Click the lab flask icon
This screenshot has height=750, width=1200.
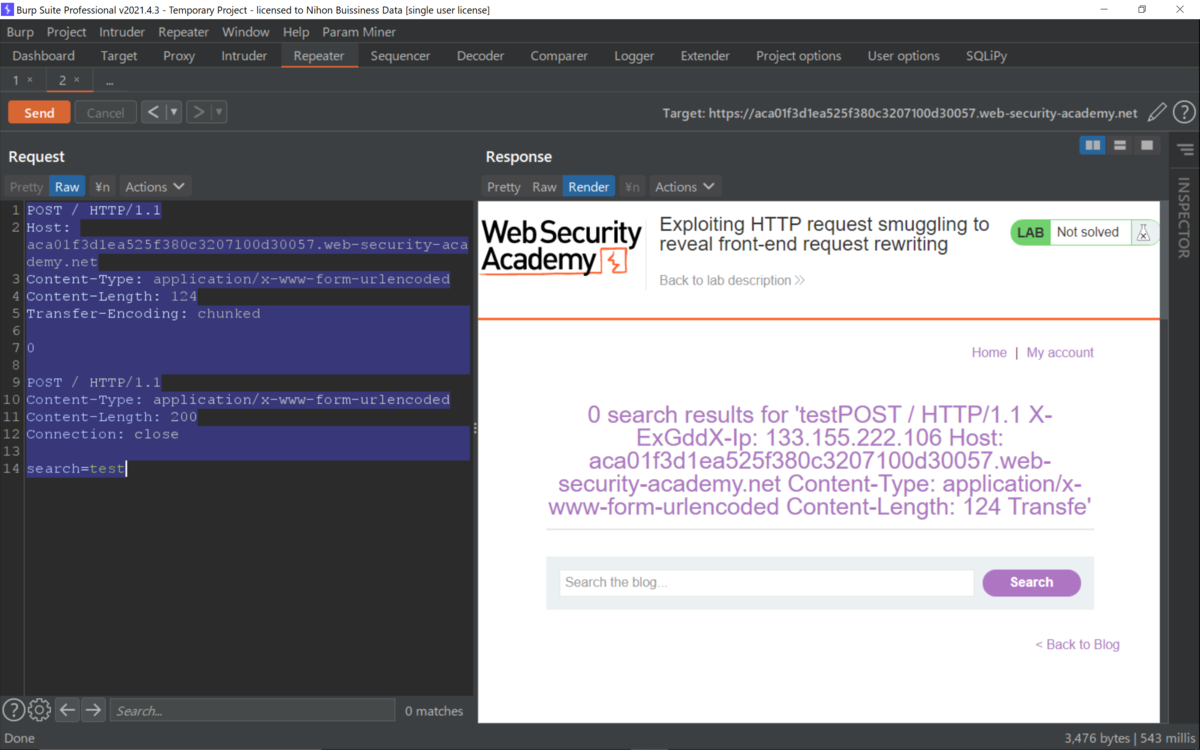pyautogui.click(x=1142, y=232)
